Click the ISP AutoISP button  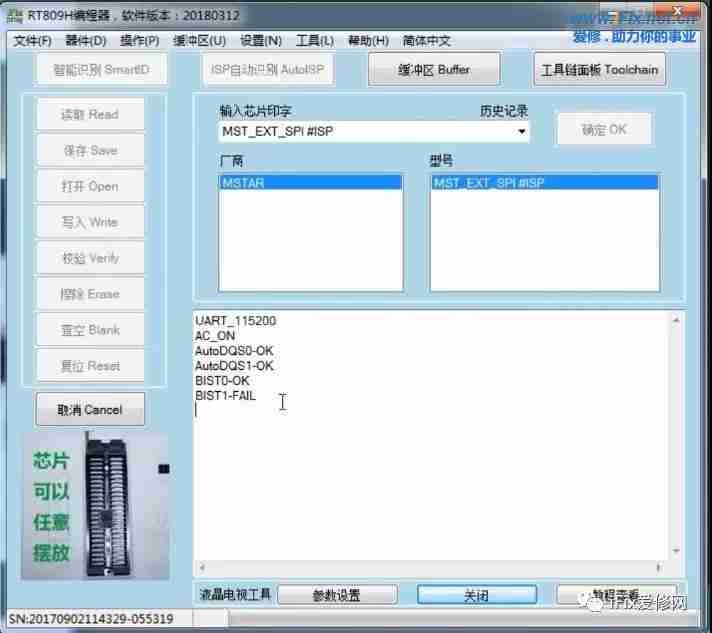click(267, 69)
